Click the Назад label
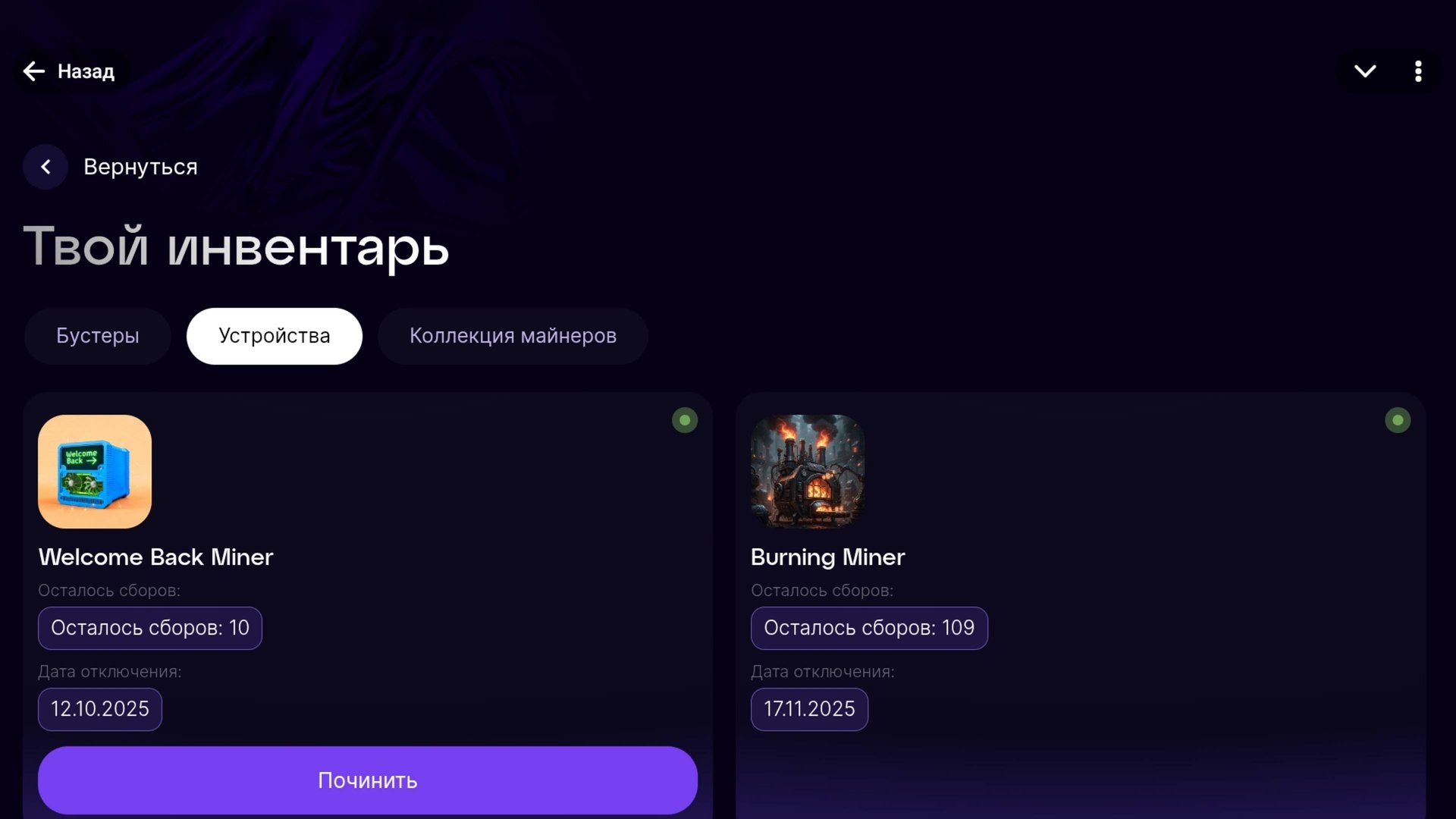Screen dimensions: 1456x819 coord(86,71)
